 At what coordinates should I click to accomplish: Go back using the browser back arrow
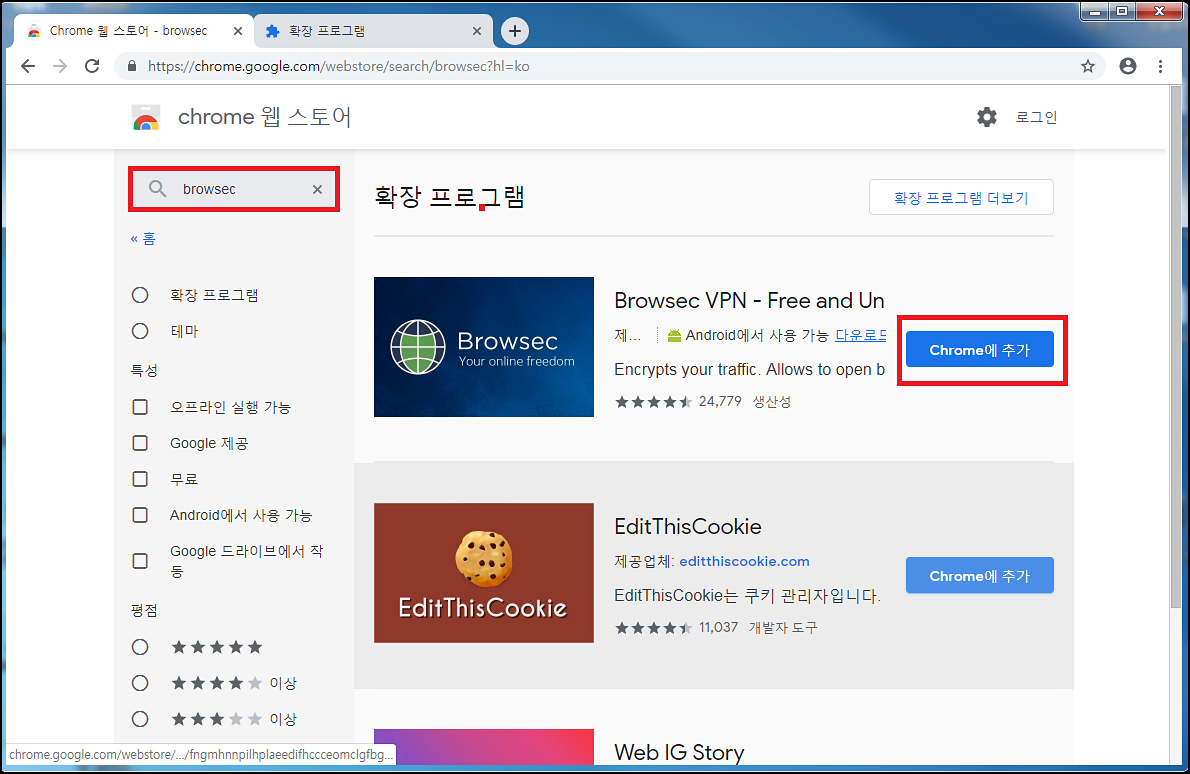point(28,66)
